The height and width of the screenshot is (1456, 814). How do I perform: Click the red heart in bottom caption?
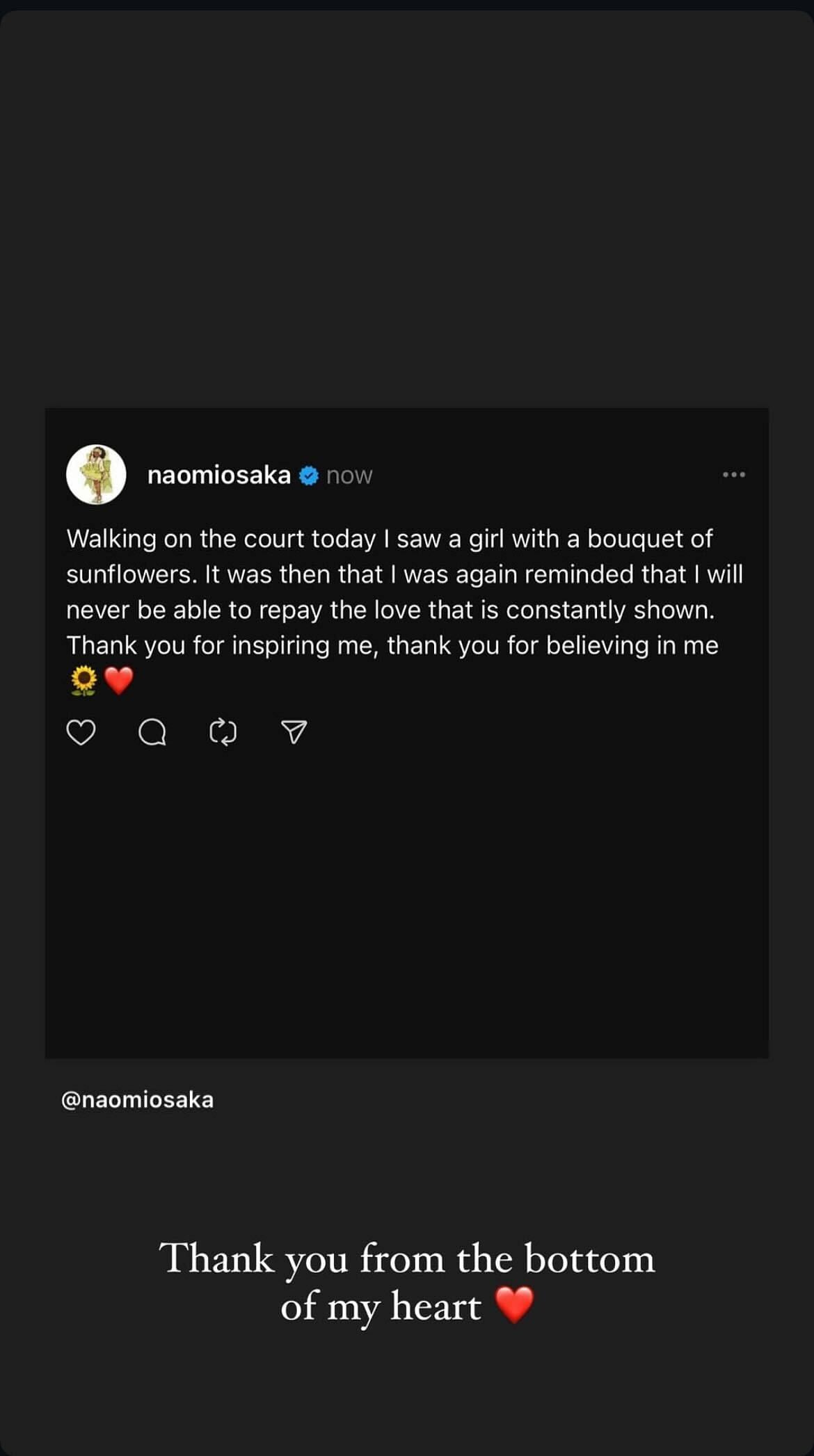tap(514, 1305)
